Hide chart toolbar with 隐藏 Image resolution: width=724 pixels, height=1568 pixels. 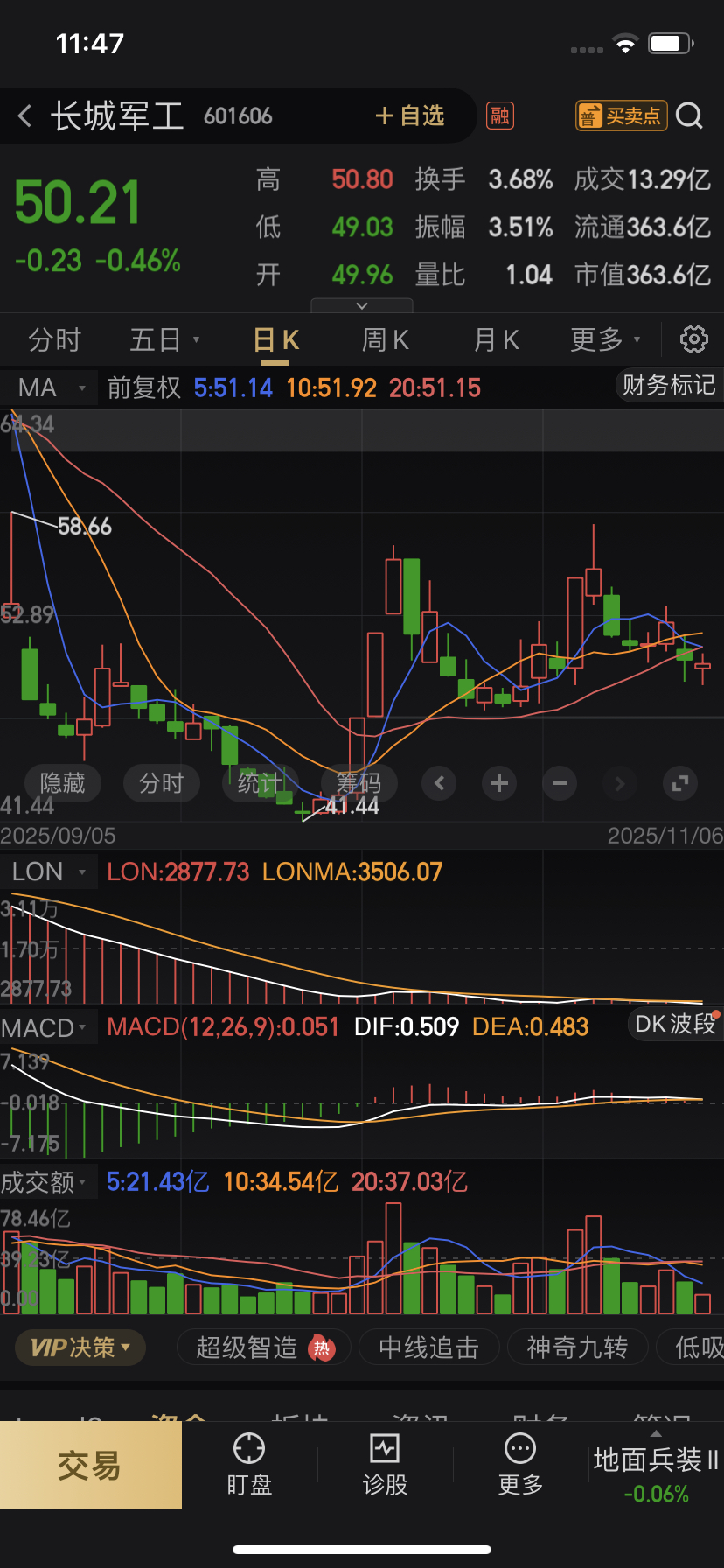click(x=63, y=783)
